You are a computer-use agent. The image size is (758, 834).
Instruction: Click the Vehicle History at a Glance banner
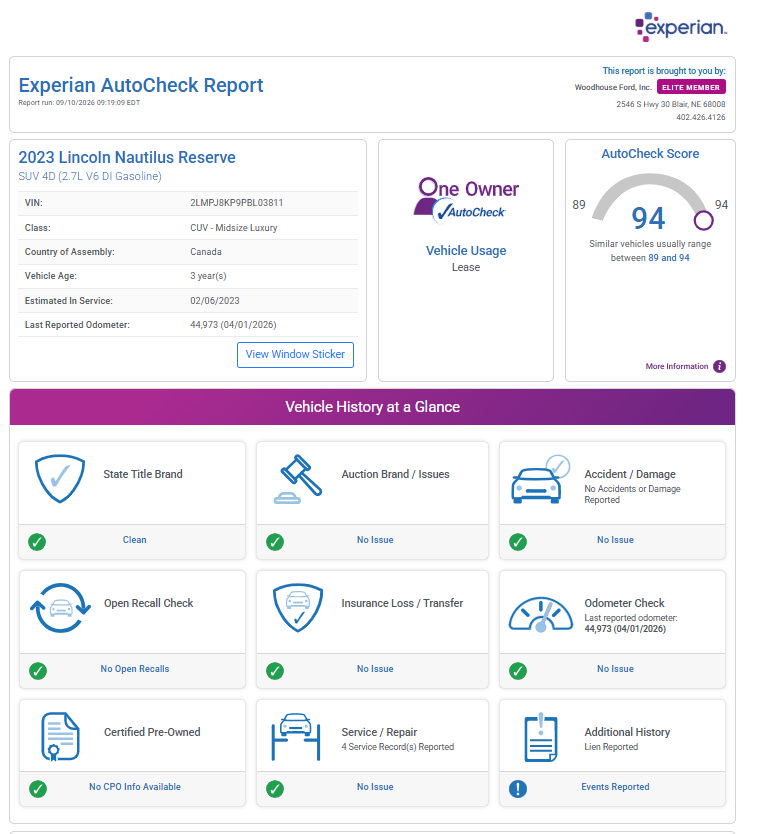tap(372, 407)
